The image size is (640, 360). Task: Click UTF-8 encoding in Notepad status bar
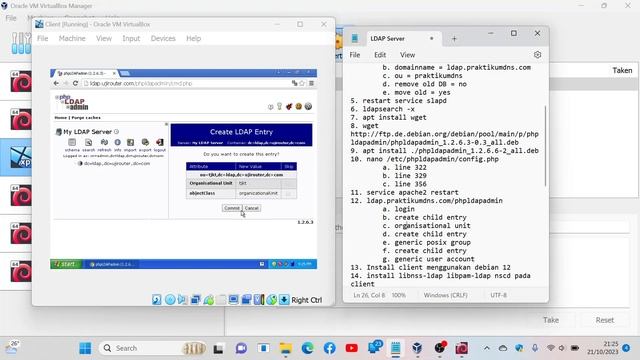pos(498,295)
